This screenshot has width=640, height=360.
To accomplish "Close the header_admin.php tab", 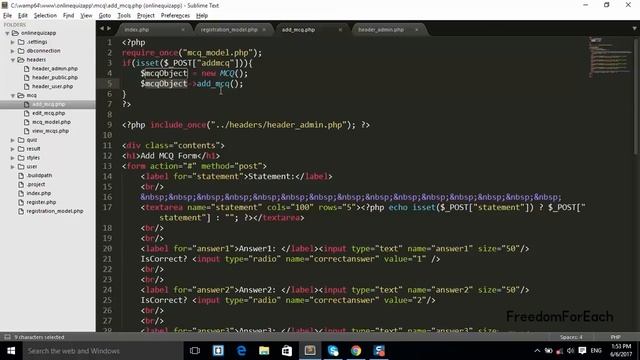I will (416, 30).
